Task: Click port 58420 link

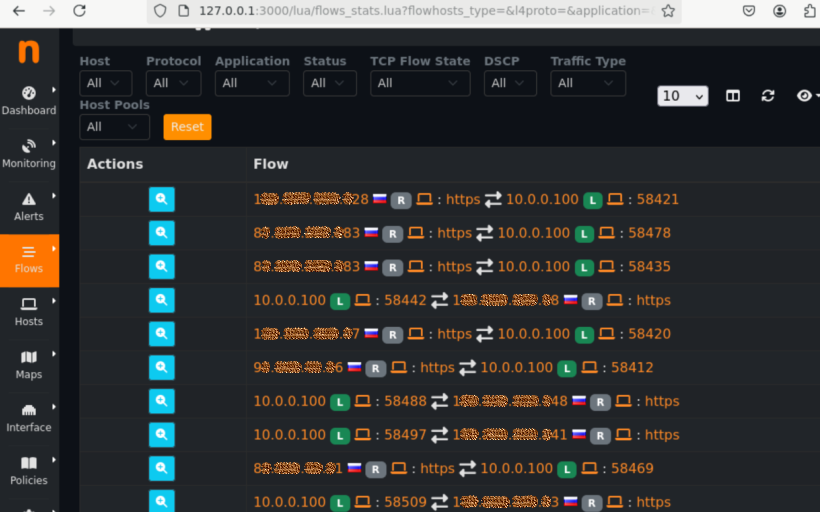Action: click(x=650, y=334)
